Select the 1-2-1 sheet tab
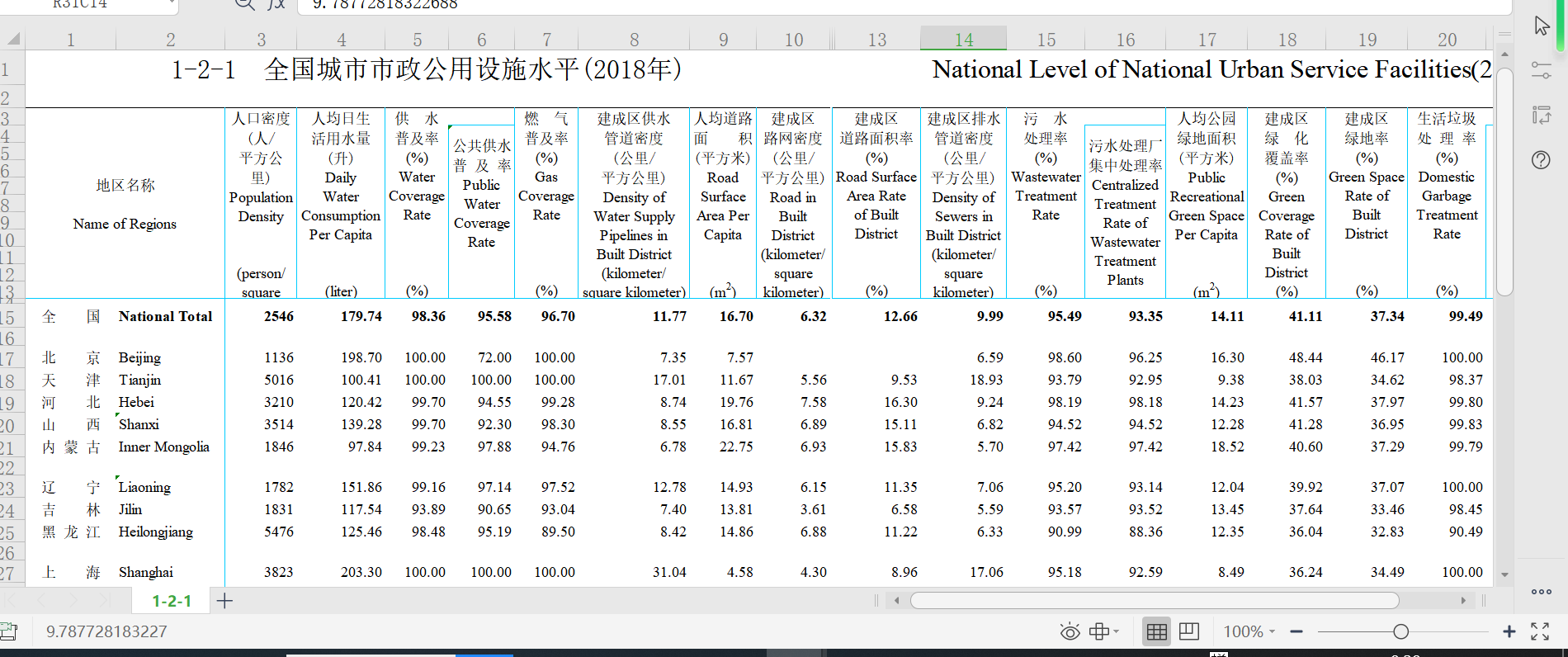The height and width of the screenshot is (657, 1568). [x=172, y=601]
